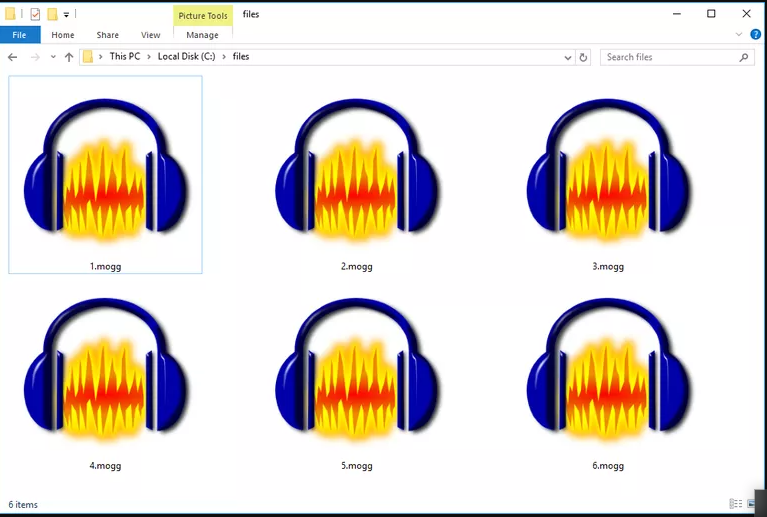
Task: Click the search magnifier icon
Action: (744, 57)
